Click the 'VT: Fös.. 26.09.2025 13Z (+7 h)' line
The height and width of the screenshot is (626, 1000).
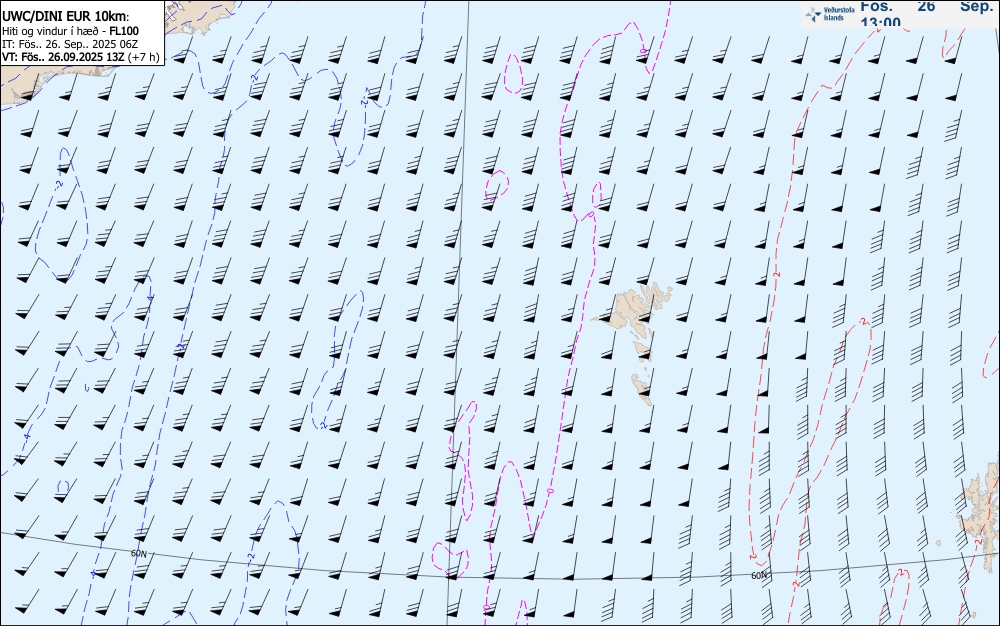80,57
